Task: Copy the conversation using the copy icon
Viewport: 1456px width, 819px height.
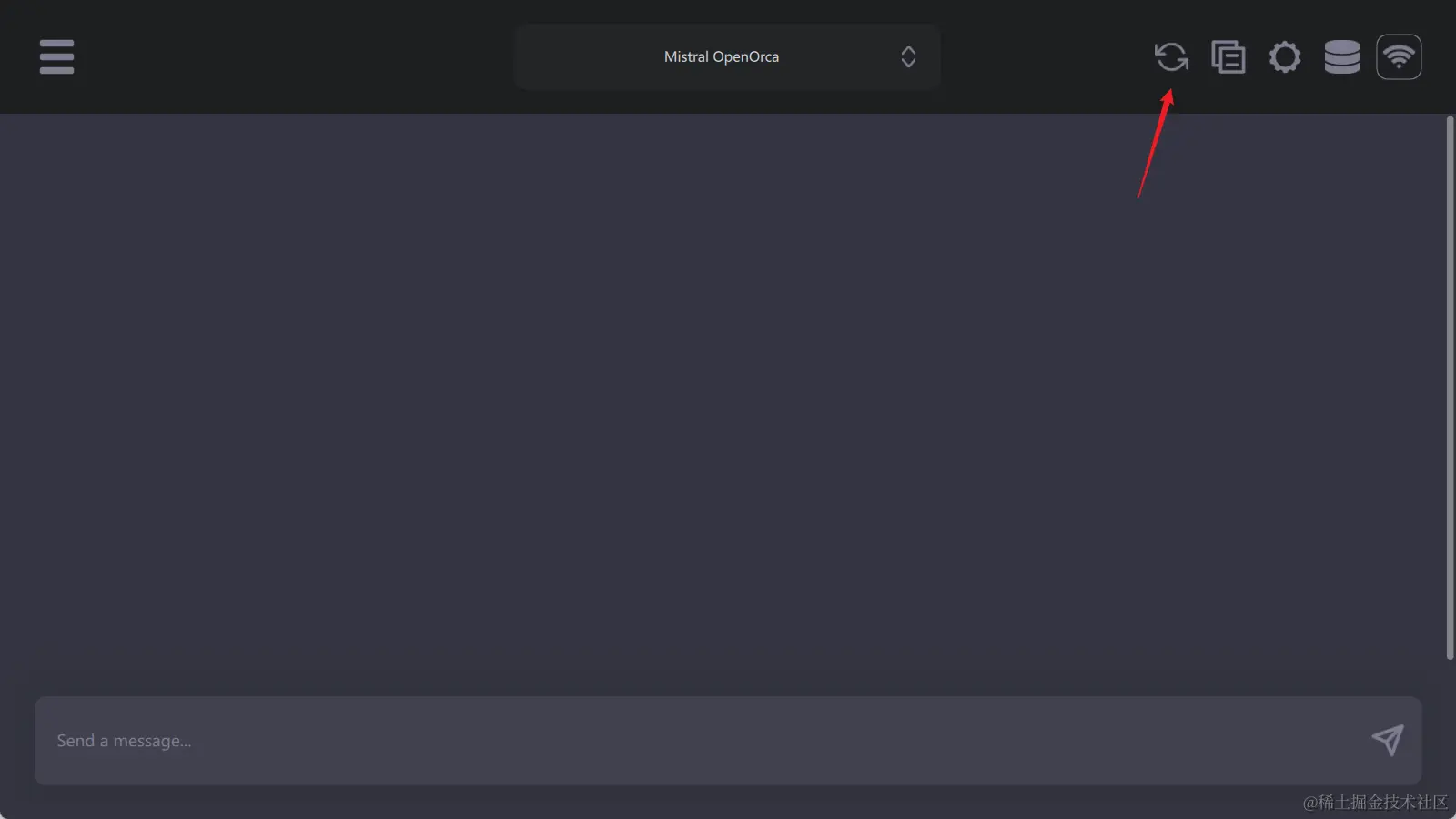Action: [x=1228, y=56]
